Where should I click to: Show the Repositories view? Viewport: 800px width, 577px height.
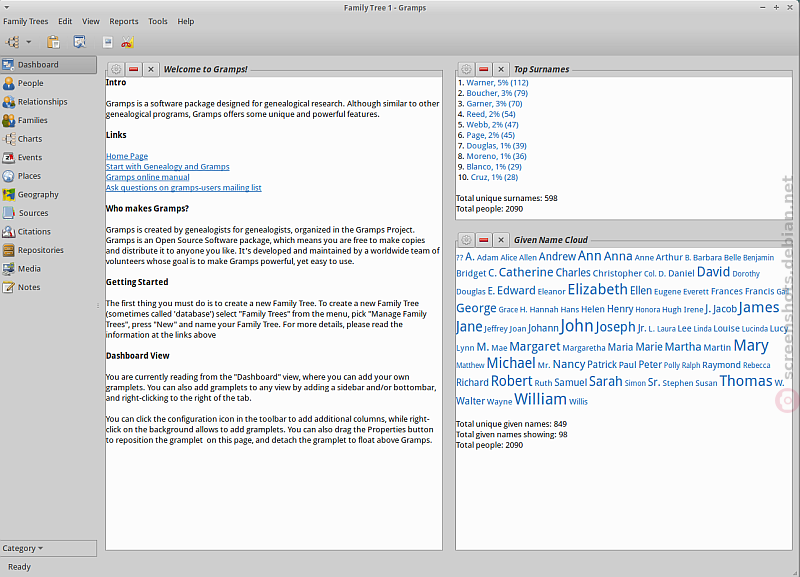pyautogui.click(x=48, y=250)
